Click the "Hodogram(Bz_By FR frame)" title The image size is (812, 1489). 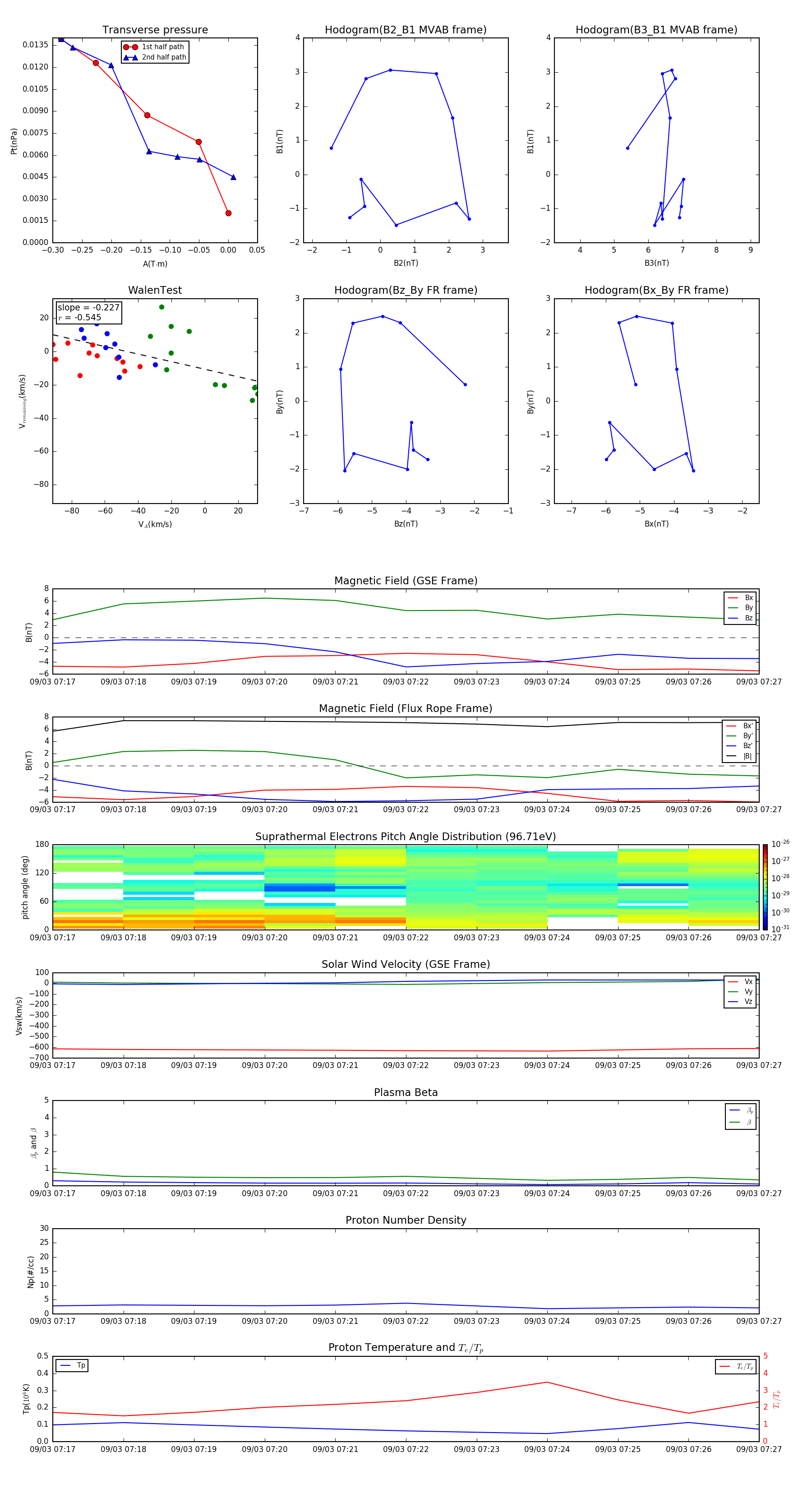click(406, 290)
